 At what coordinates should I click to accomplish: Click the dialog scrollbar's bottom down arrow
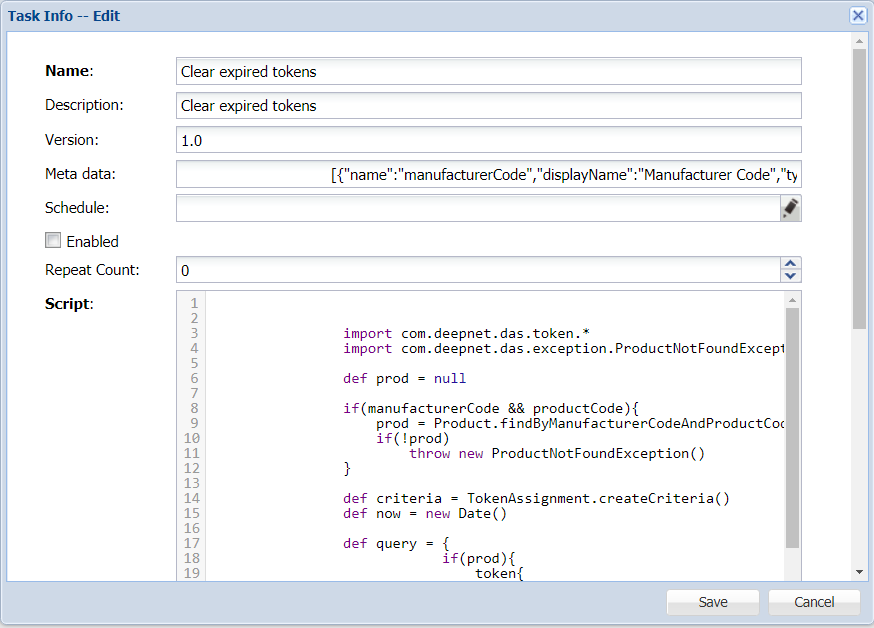[x=859, y=571]
